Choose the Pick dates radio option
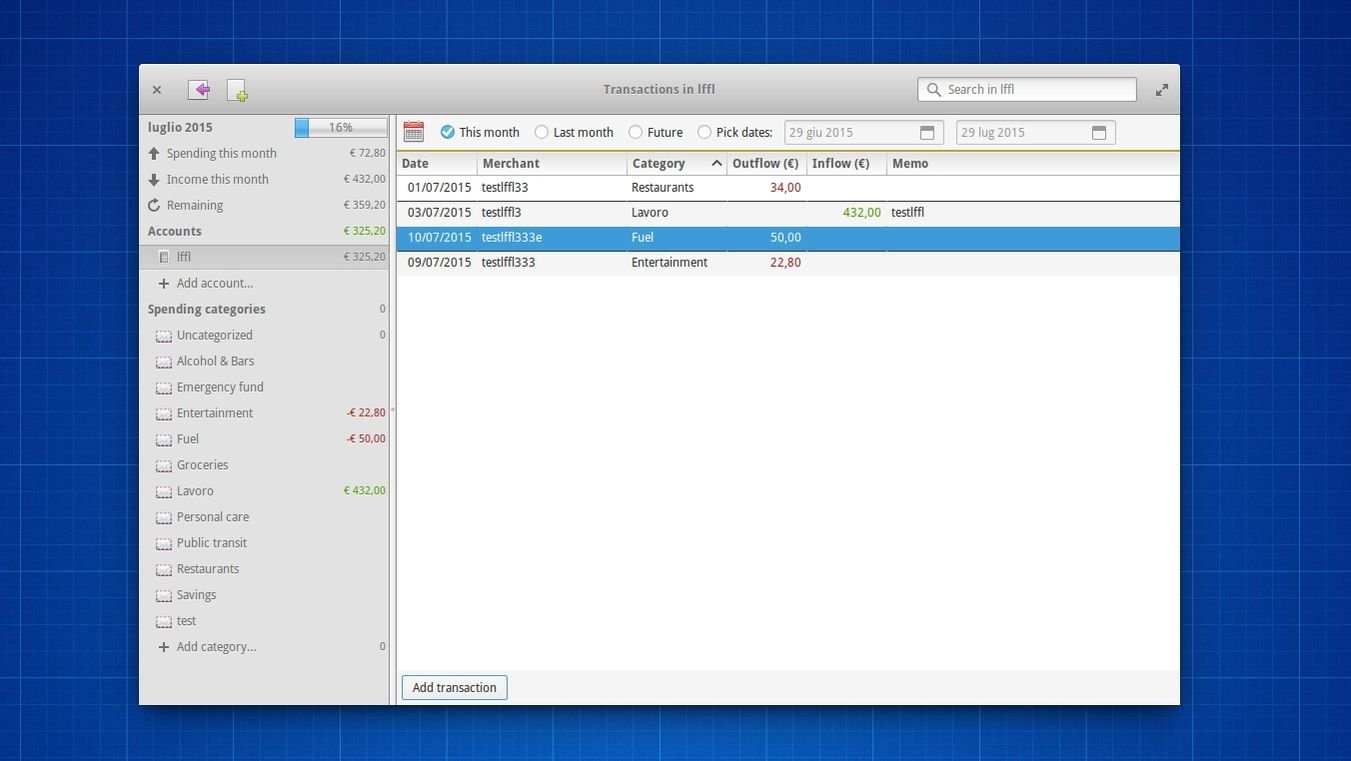 tap(704, 132)
